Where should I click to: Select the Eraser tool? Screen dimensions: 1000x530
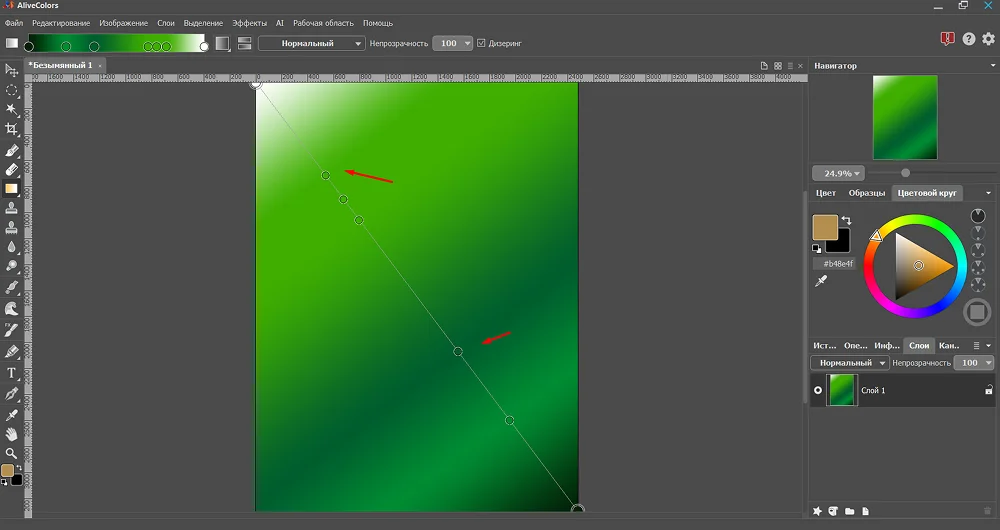[x=11, y=170]
